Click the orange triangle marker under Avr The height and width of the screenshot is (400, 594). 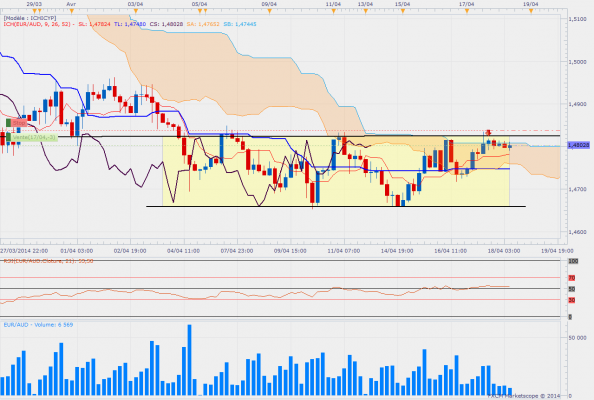click(x=71, y=11)
